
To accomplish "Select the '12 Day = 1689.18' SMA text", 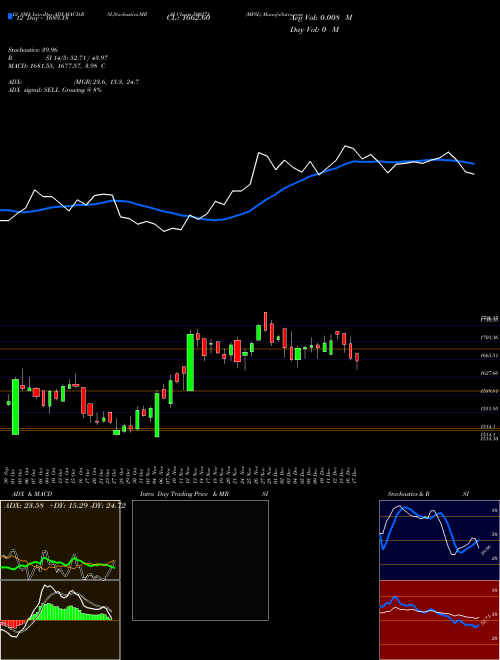I will click(41, 18).
